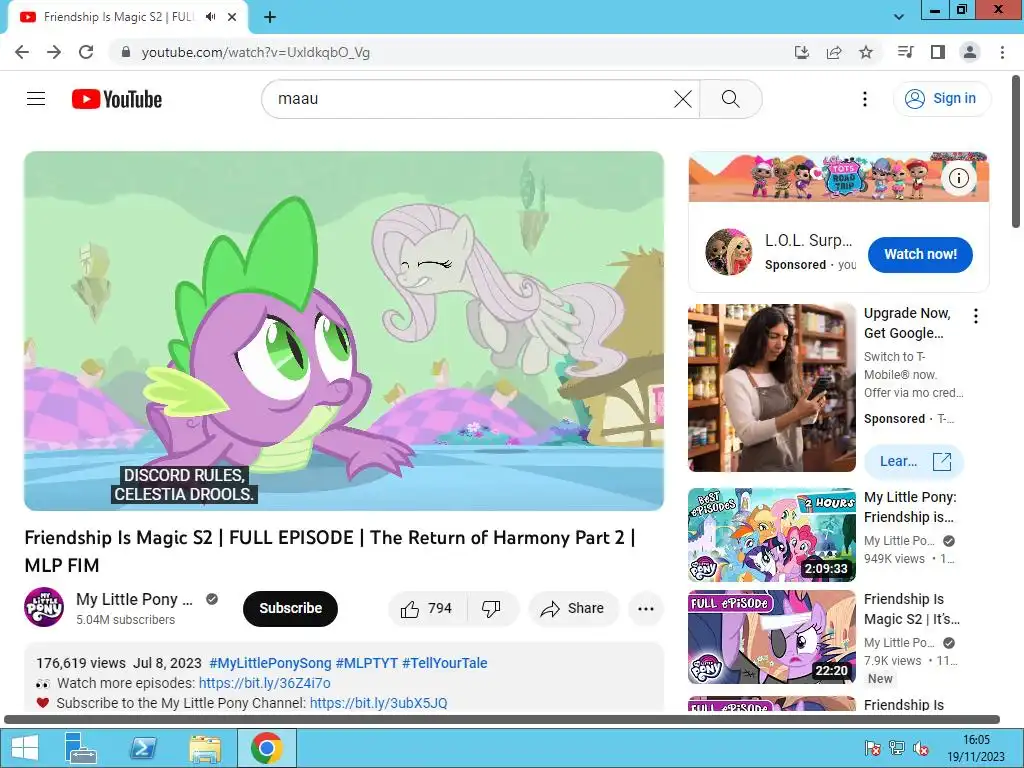Click the horizontal page scrollbar

pos(502,720)
